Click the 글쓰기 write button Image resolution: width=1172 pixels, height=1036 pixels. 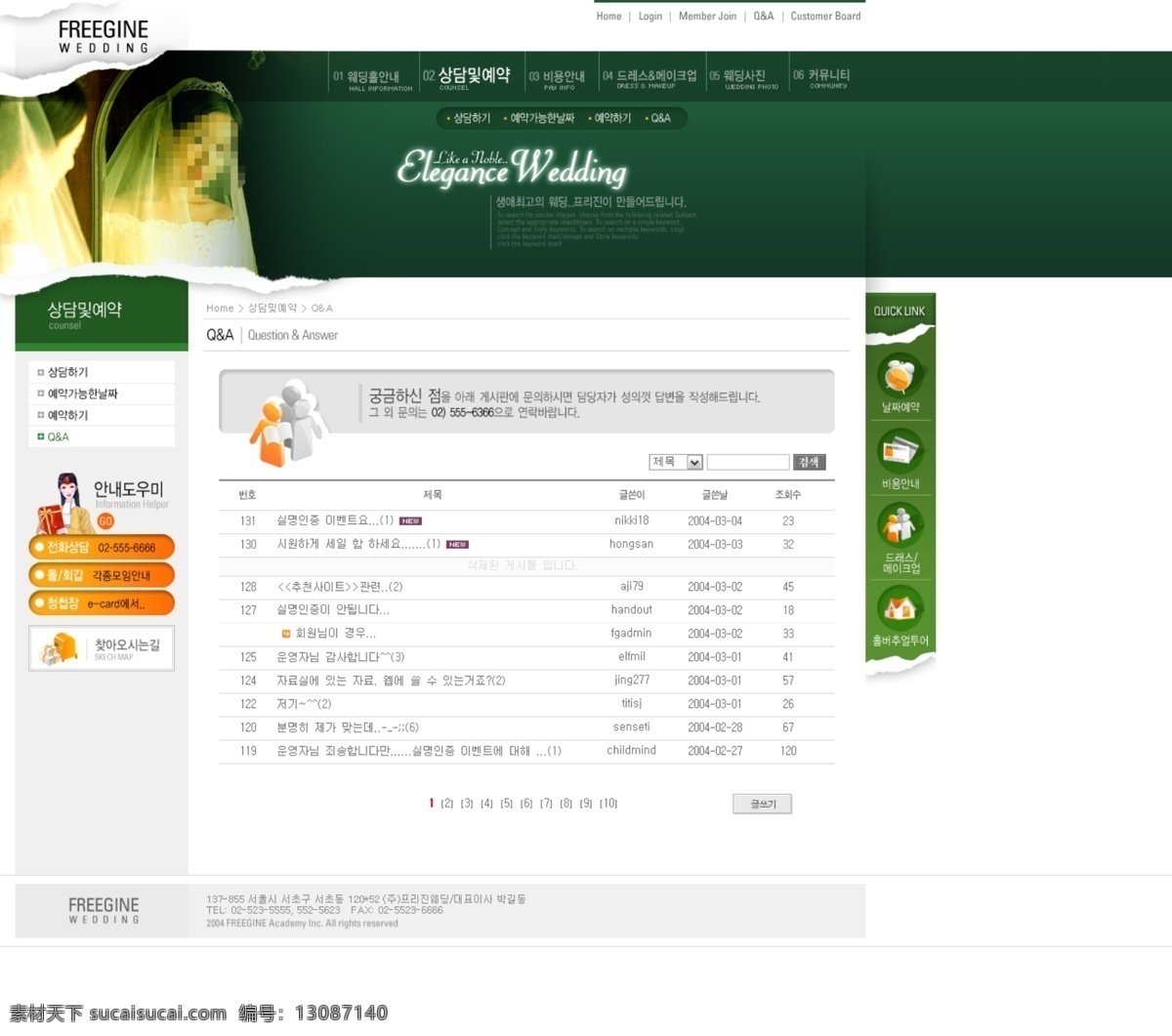click(x=763, y=804)
